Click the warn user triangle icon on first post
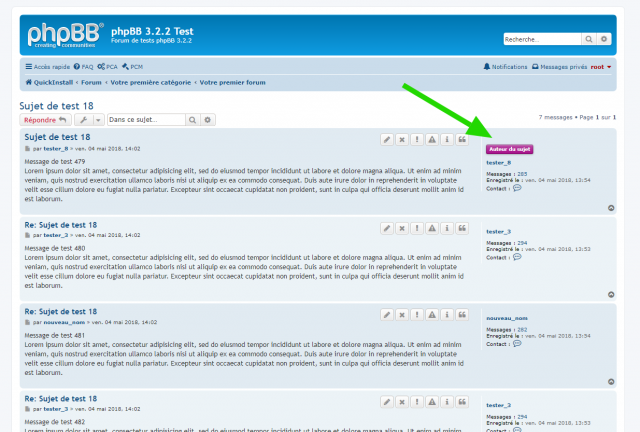Image resolution: width=640 pixels, height=432 pixels. pyautogui.click(x=432, y=140)
